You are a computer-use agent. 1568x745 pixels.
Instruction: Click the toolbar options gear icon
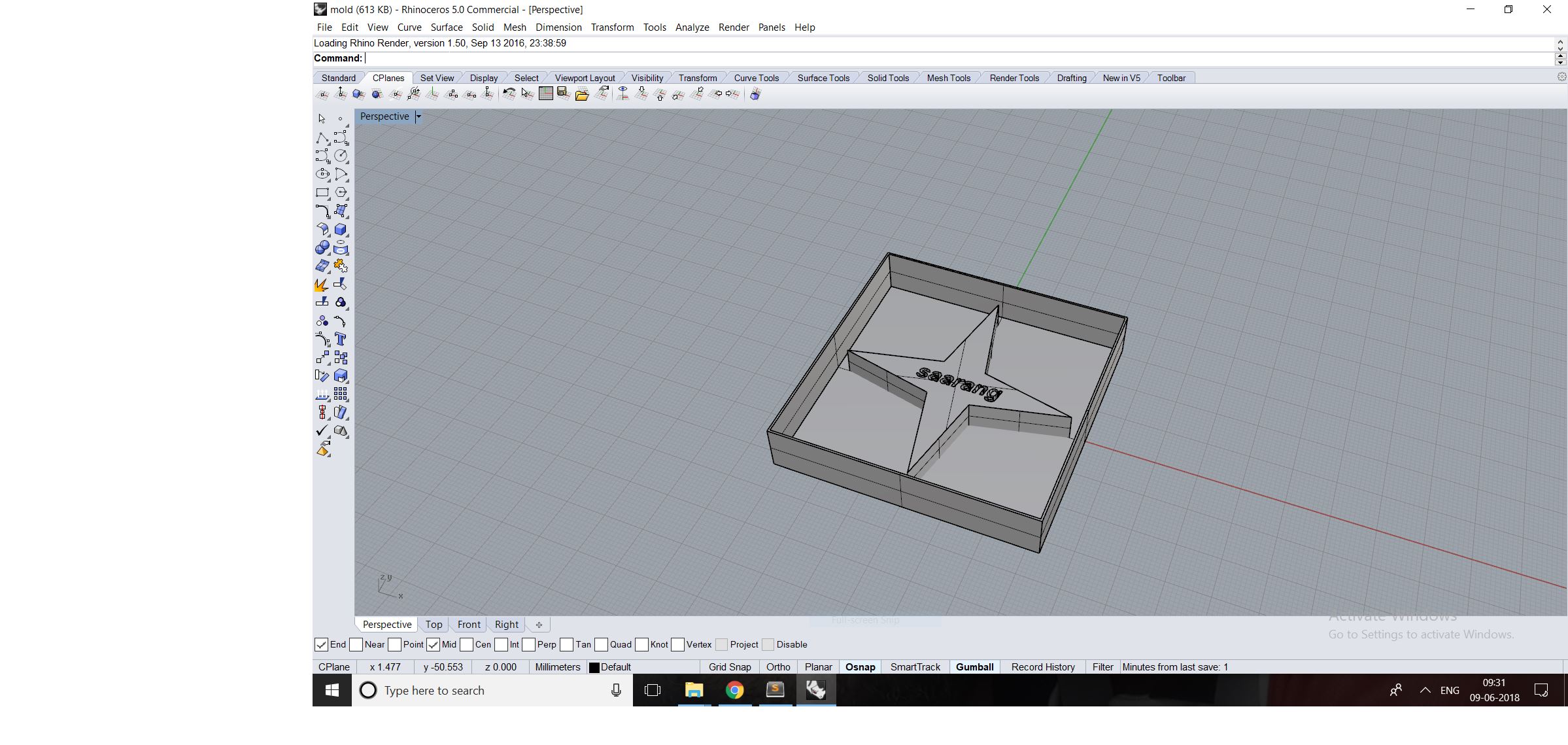pyautogui.click(x=1561, y=77)
